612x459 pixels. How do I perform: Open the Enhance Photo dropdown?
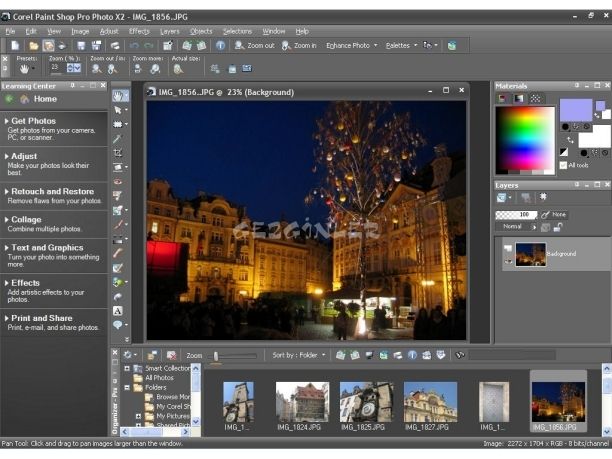pos(351,45)
